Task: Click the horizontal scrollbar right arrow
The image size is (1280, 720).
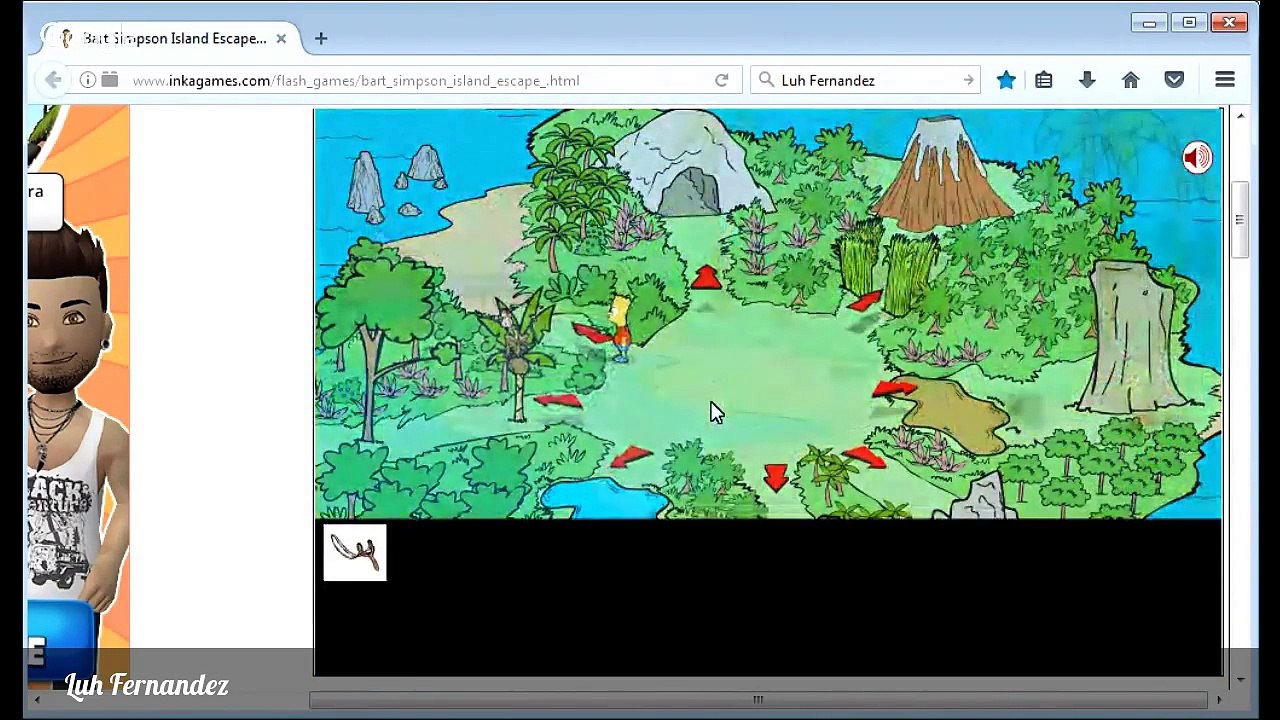Action: click(x=1221, y=700)
